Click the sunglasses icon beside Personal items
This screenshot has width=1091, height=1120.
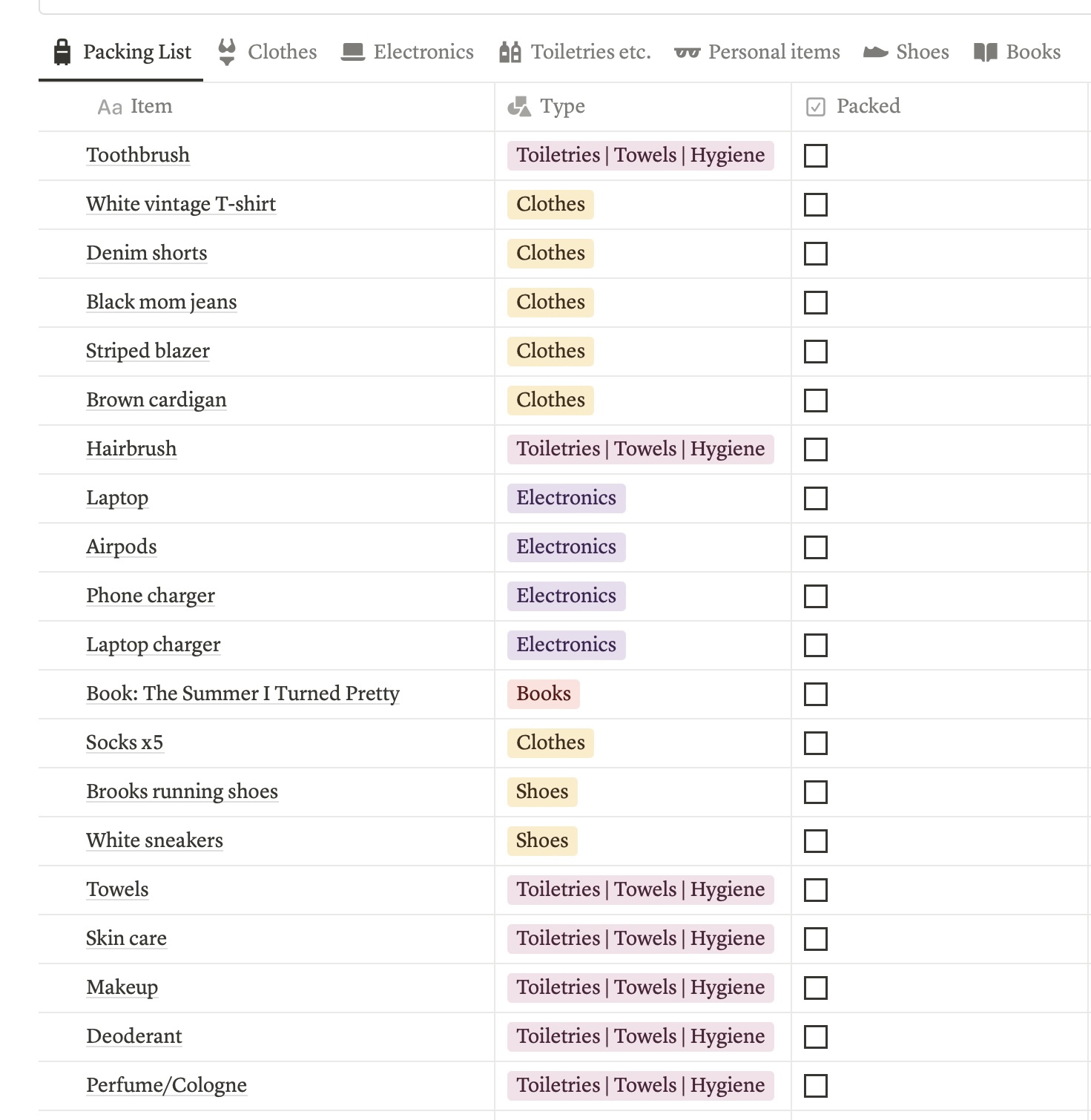(686, 51)
